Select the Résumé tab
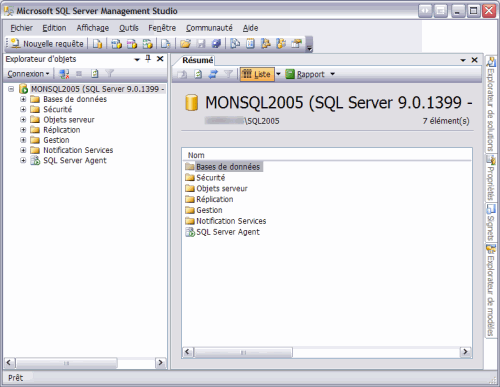500x387 pixels. 197,60
